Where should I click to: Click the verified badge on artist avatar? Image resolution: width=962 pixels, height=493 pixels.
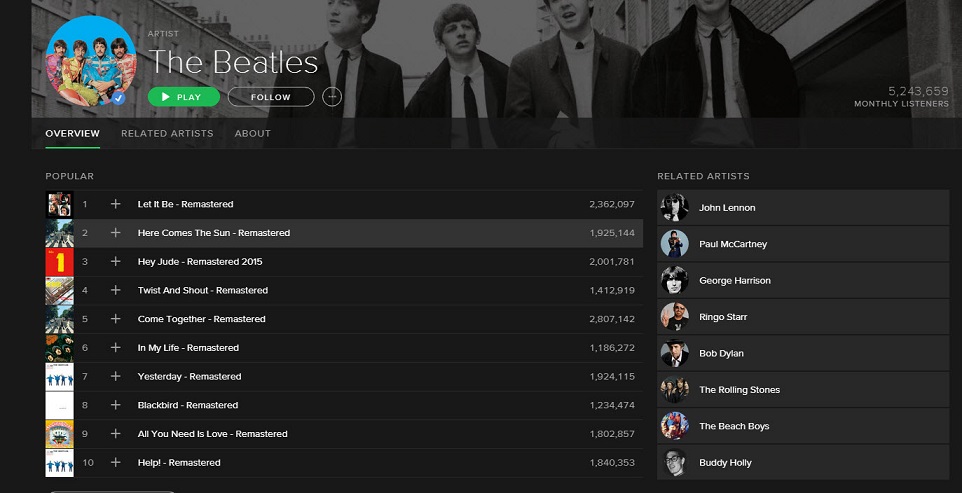[118, 98]
